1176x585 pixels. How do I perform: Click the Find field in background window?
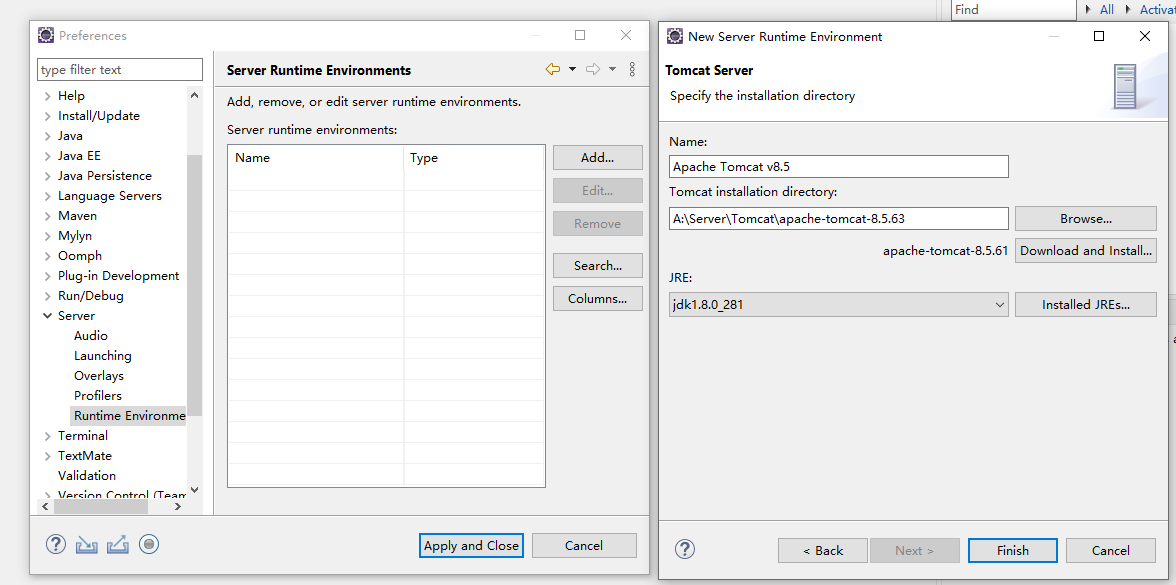pyautogui.click(x=1014, y=10)
